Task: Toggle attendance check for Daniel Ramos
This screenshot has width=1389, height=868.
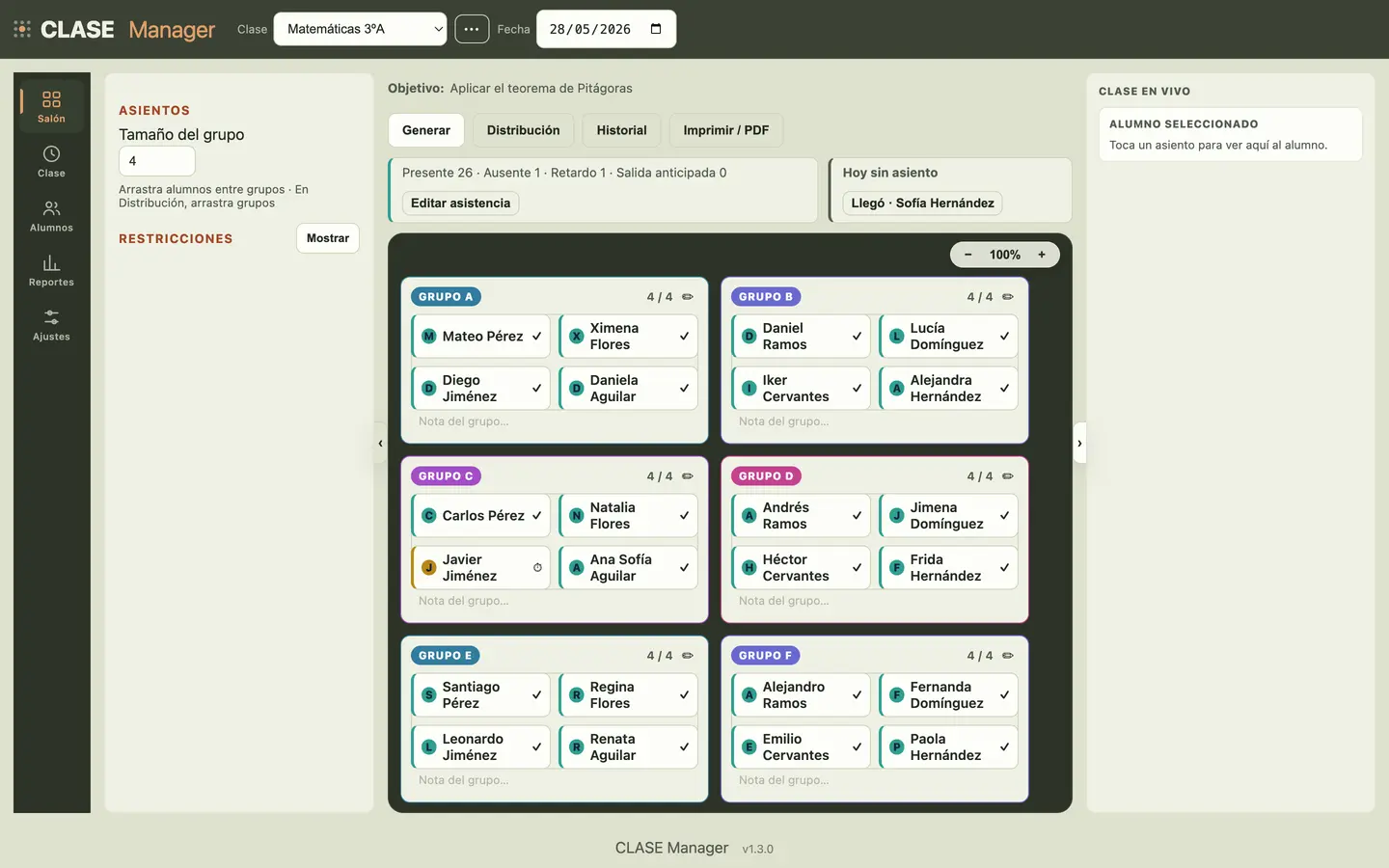Action: click(857, 337)
